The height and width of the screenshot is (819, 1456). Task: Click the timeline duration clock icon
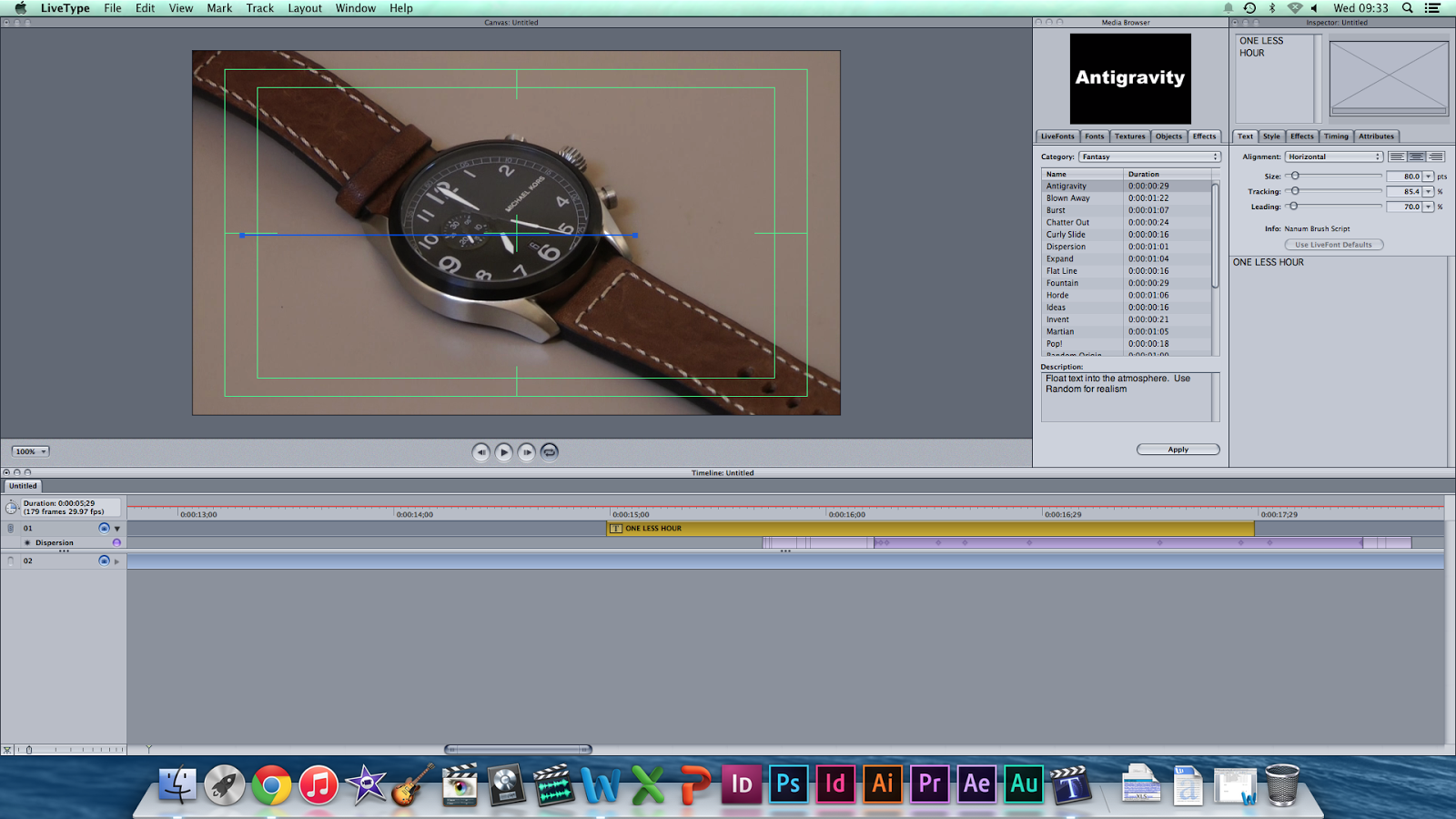point(12,507)
